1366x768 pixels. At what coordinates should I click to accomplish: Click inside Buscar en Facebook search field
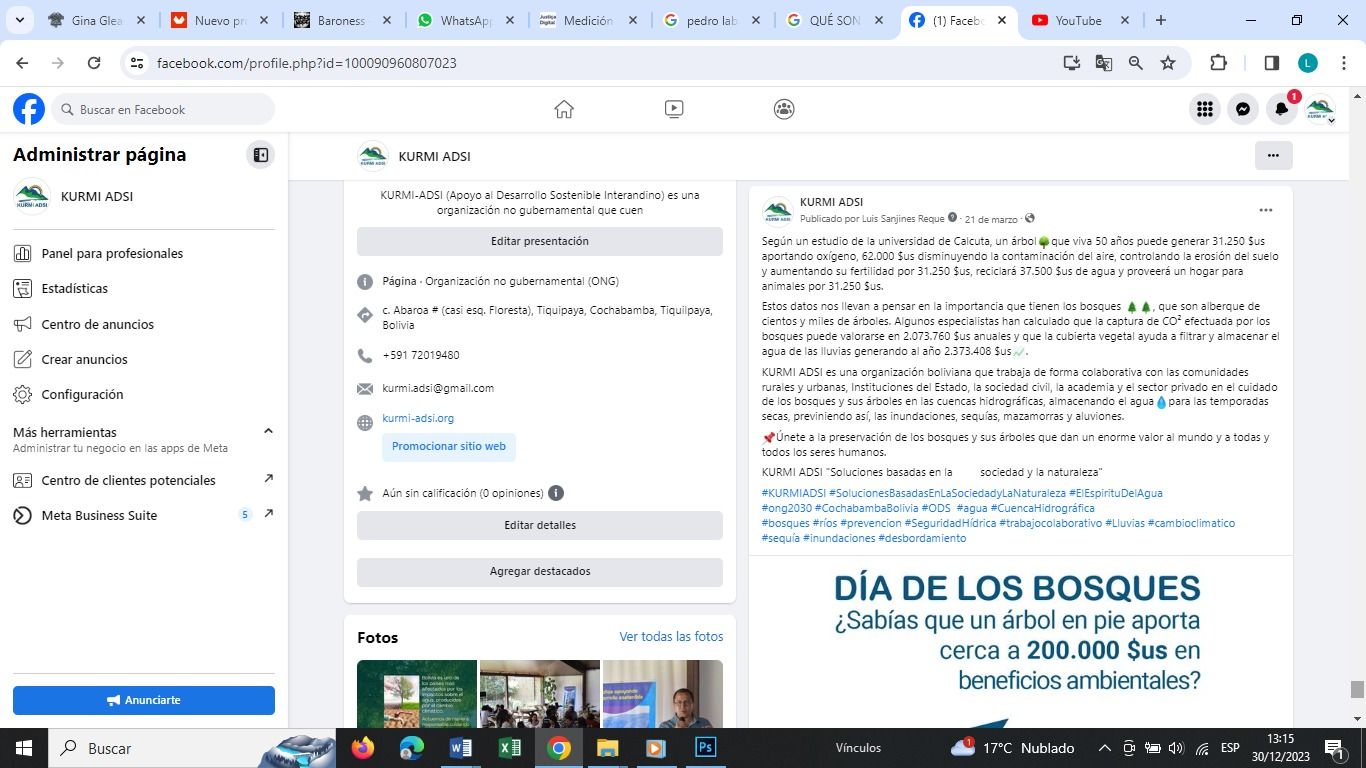pyautogui.click(x=163, y=109)
